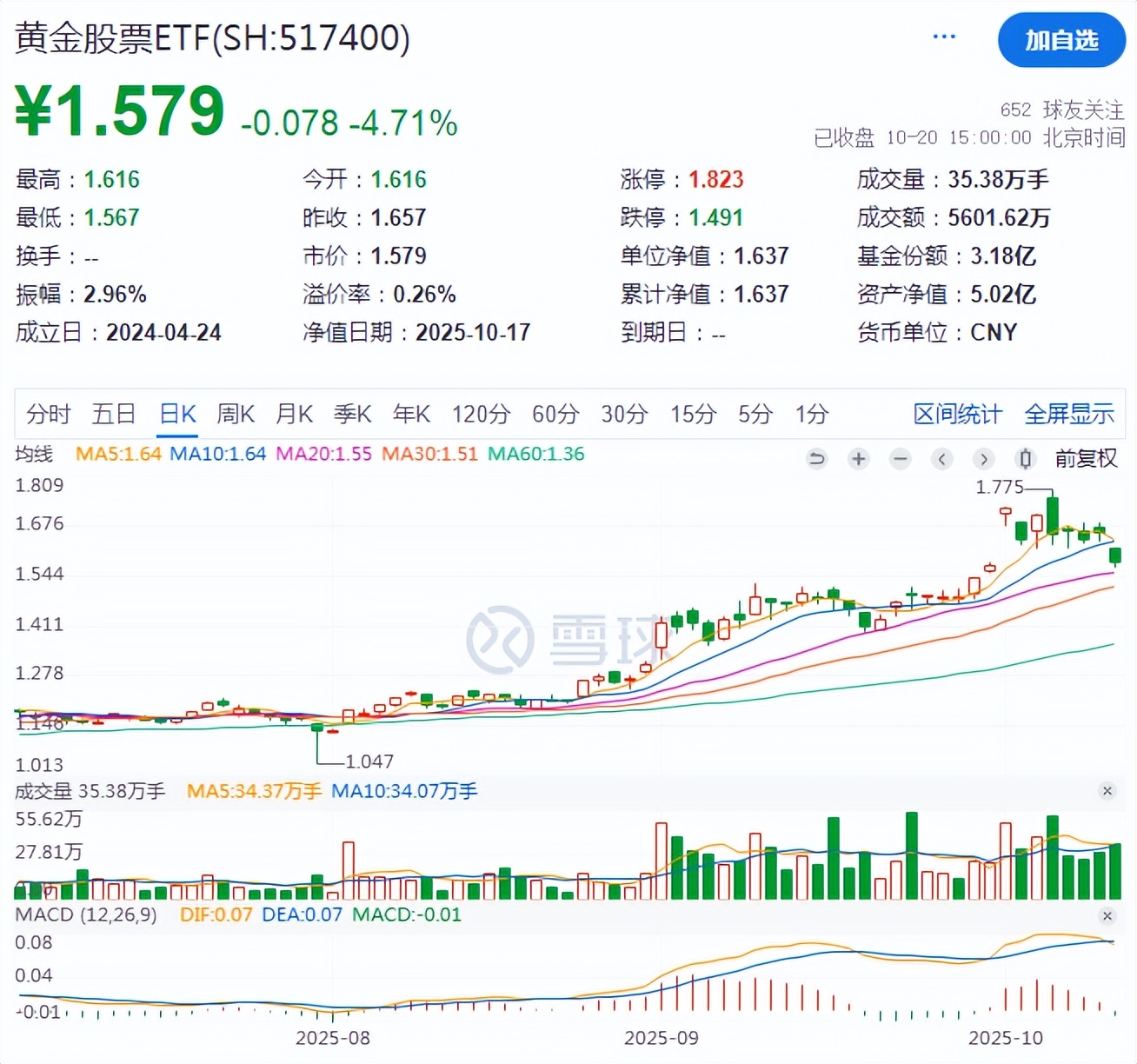Select the 季K quarterly candlestick tab
The image size is (1137, 1064).
pyautogui.click(x=353, y=414)
